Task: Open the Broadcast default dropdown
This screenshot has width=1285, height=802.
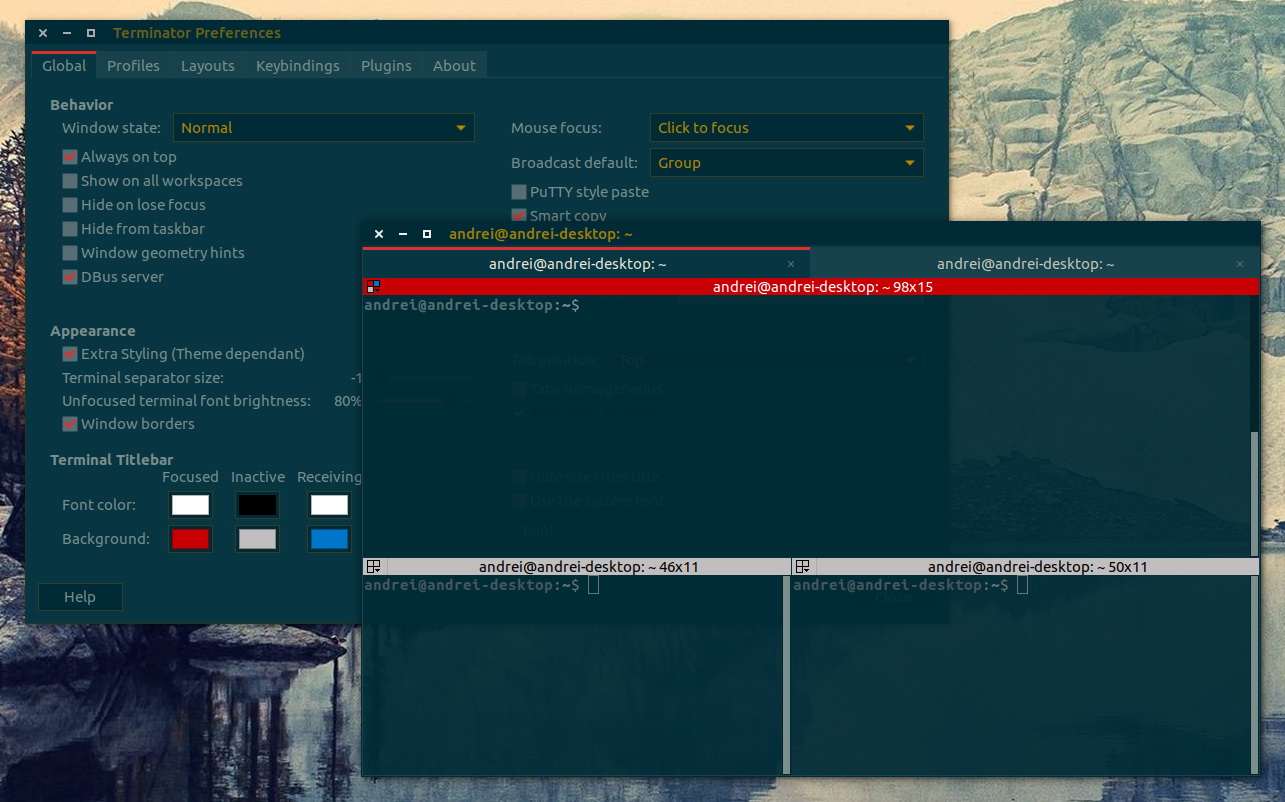Action: pyautogui.click(x=786, y=163)
